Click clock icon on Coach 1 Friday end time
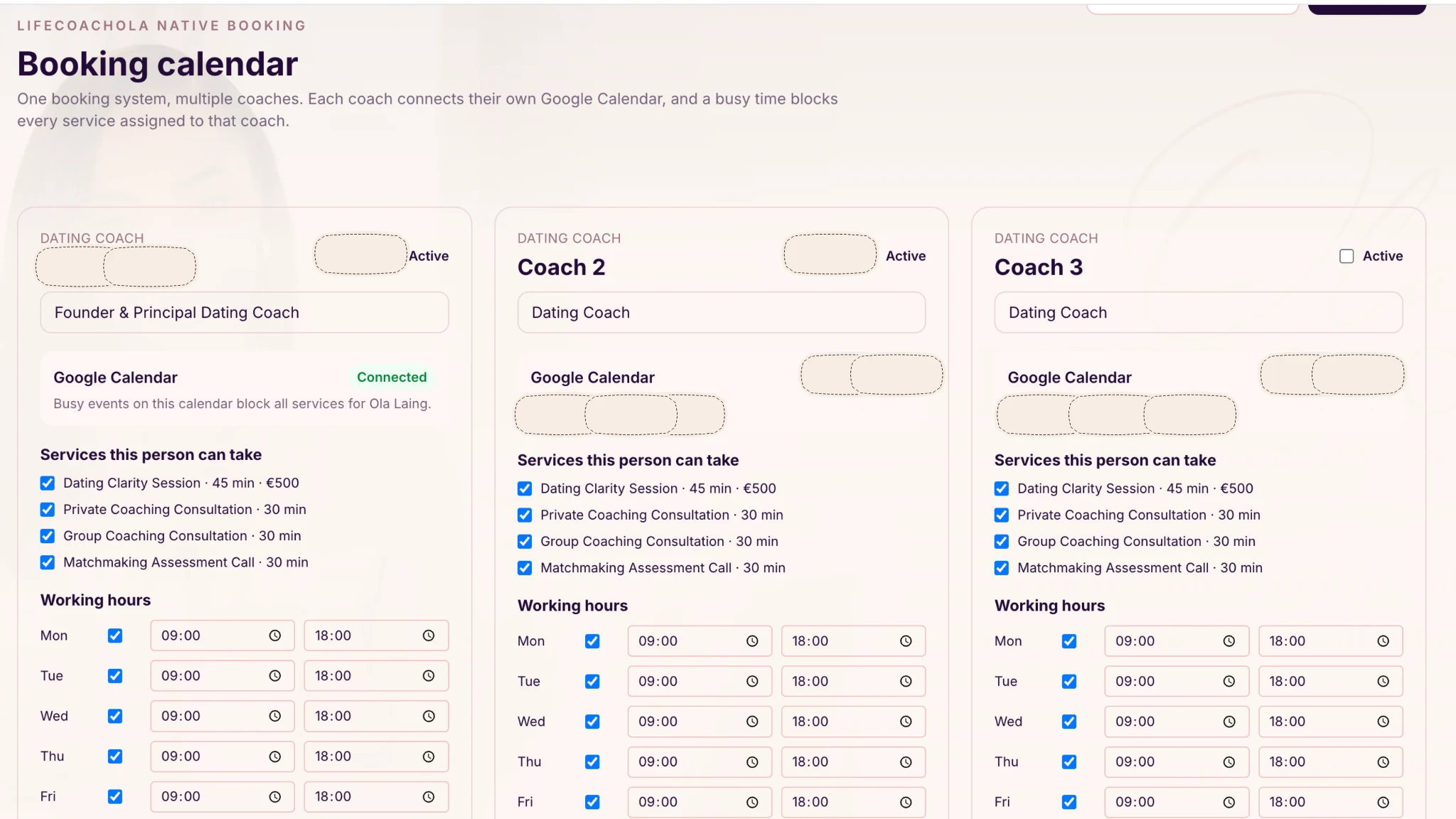The width and height of the screenshot is (1456, 819). 429,797
